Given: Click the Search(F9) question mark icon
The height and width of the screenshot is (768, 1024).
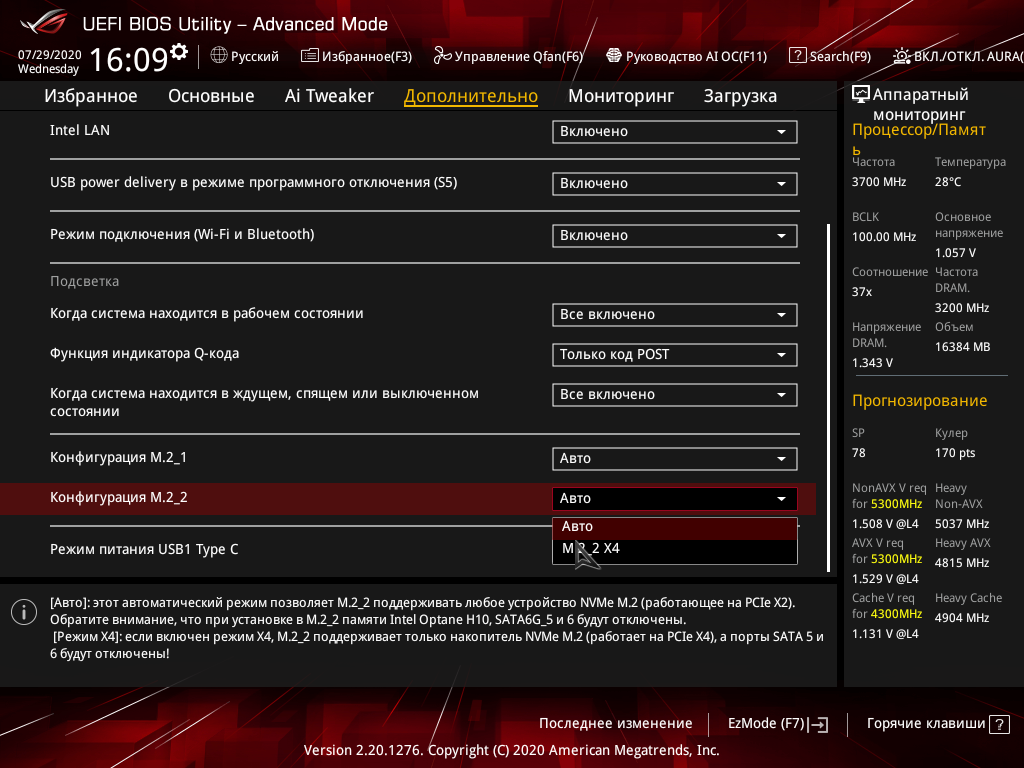Looking at the screenshot, I should pos(797,56).
